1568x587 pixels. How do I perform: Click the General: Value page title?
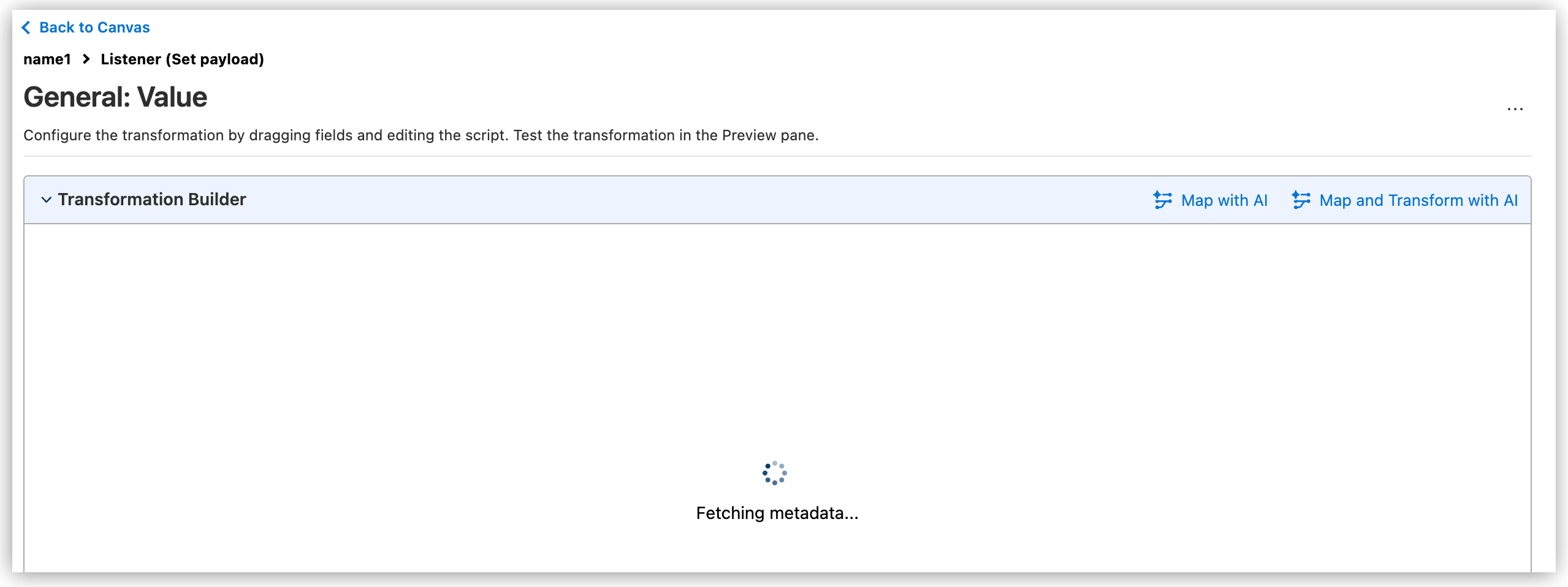pyautogui.click(x=115, y=97)
